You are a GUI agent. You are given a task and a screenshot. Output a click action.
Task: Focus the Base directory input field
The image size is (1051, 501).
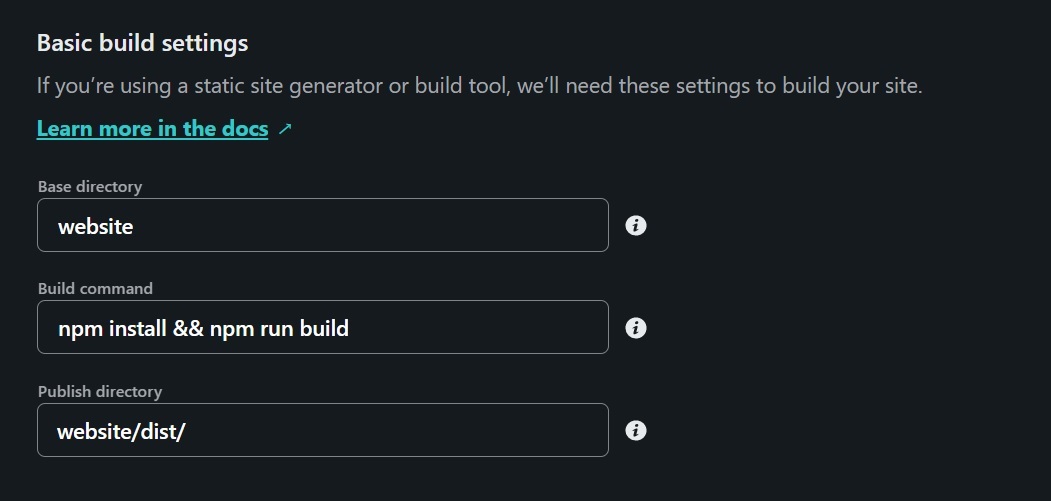pyautogui.click(x=322, y=225)
